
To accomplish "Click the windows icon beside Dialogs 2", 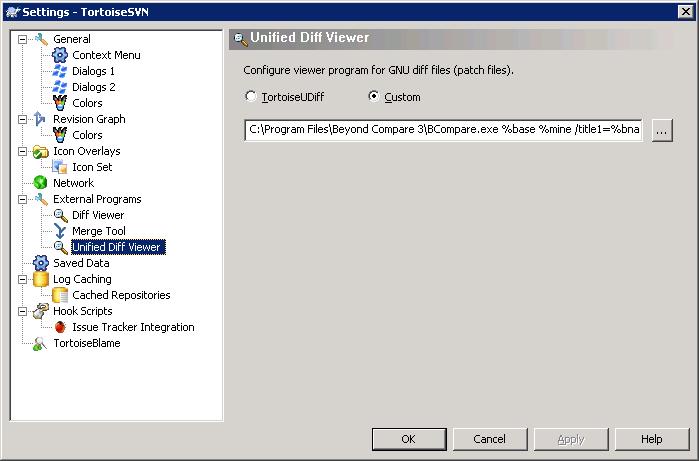I will [x=60, y=87].
